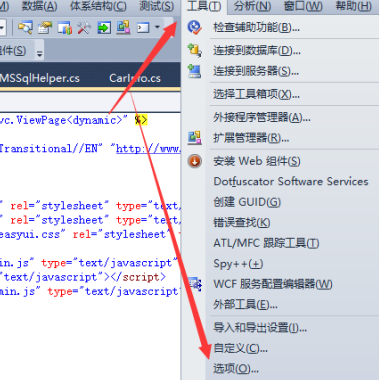This screenshot has width=379, height=380.
Task: Switch to the CarInfo.cs tab
Action: point(135,78)
